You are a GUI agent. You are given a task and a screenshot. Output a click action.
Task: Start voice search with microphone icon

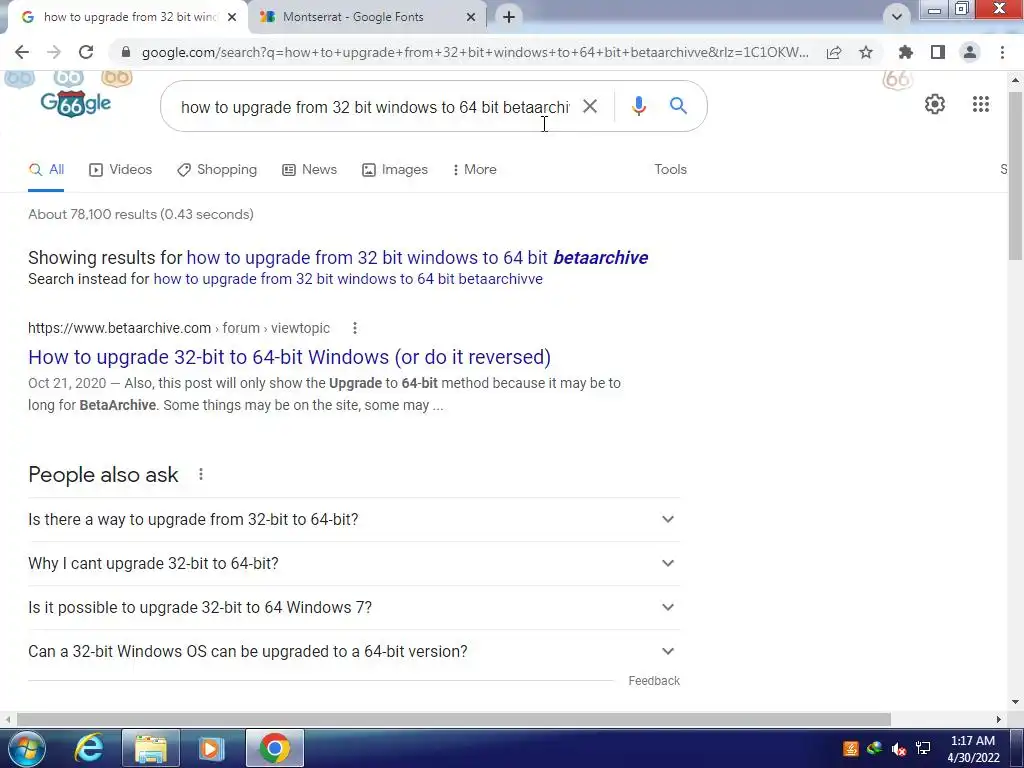click(639, 106)
